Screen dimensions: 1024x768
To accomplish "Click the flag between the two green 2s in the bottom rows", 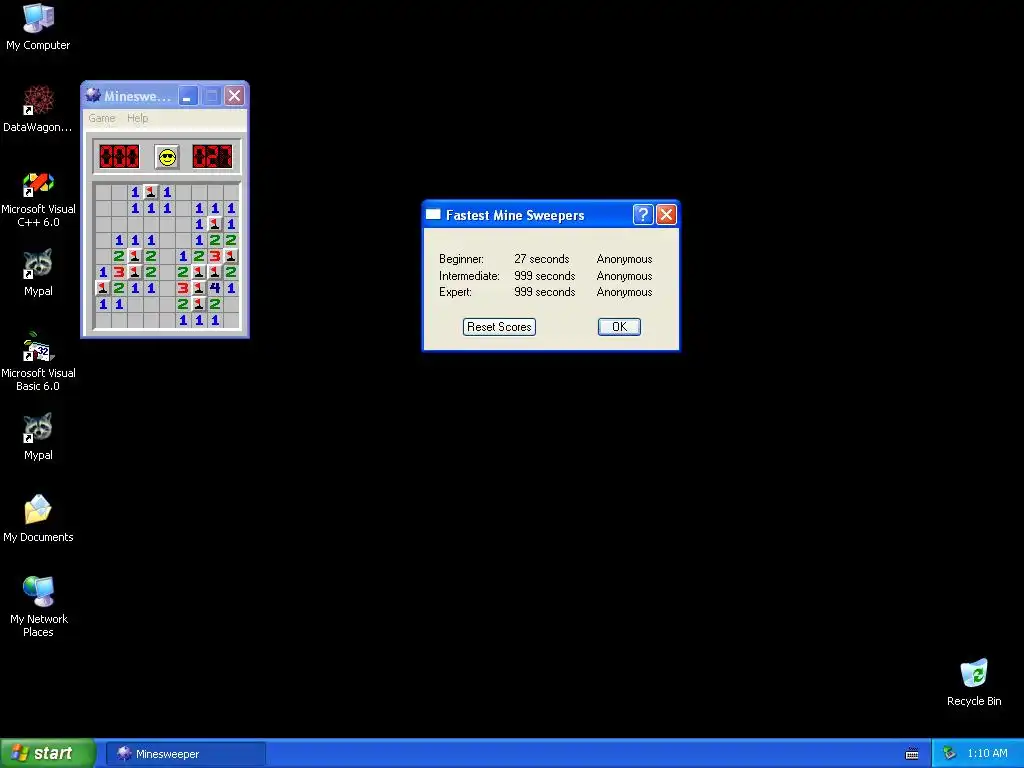I will [x=199, y=304].
